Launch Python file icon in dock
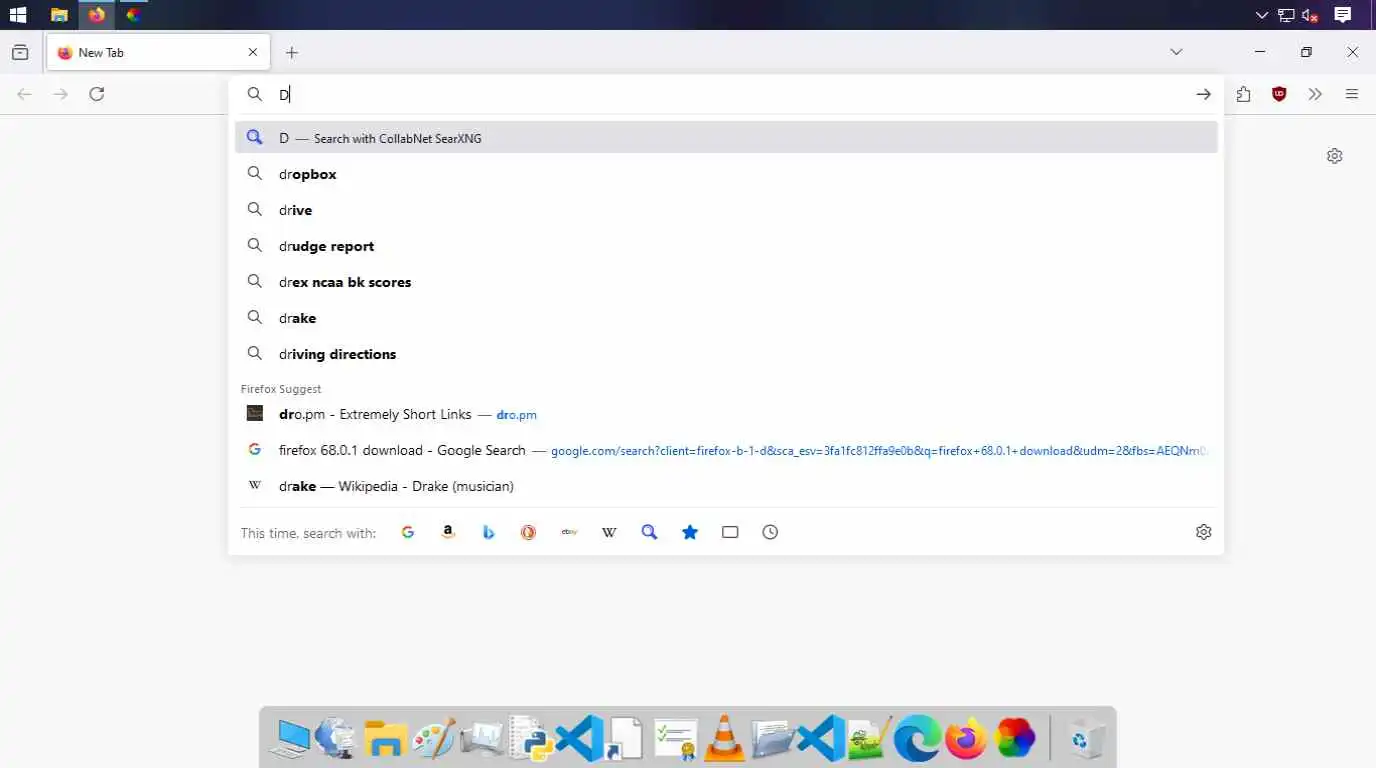This screenshot has height=768, width=1376. coord(530,739)
